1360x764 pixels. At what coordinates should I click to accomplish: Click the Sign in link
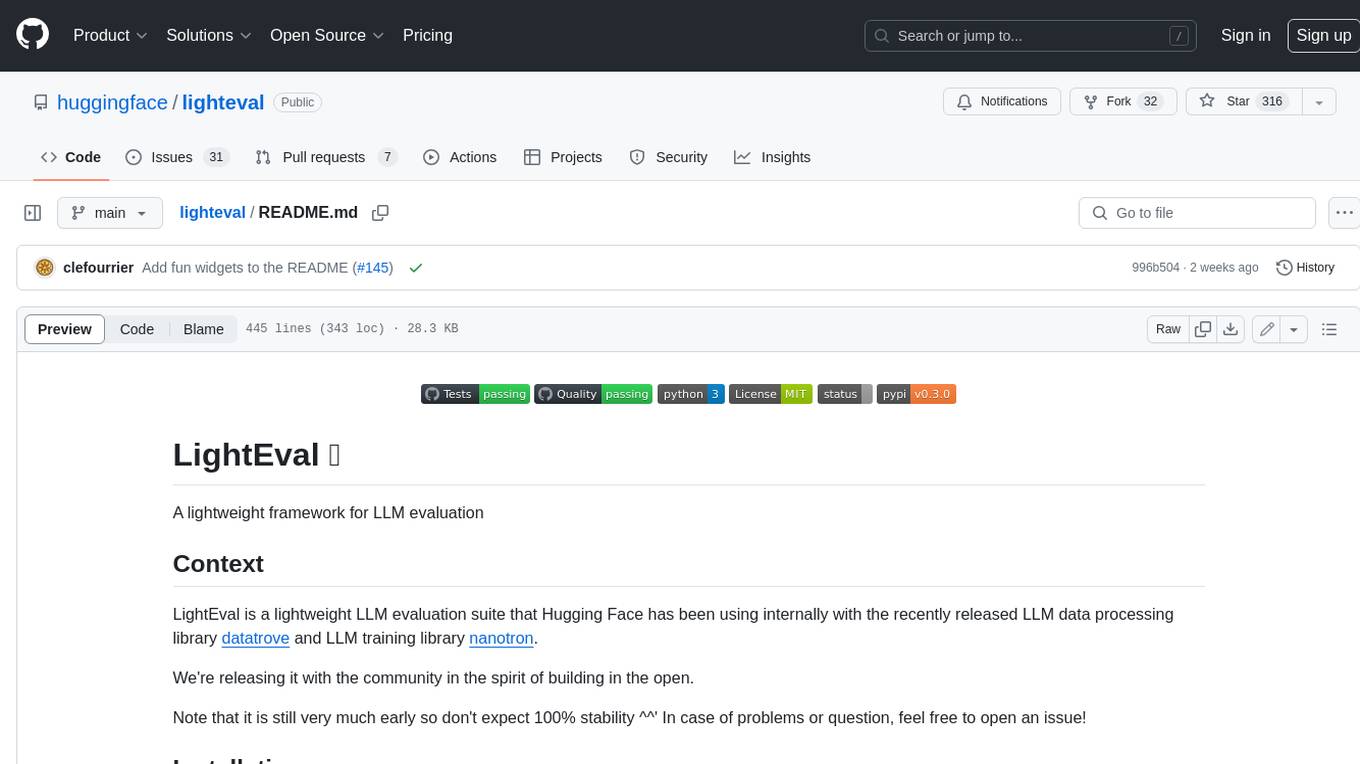click(1245, 35)
